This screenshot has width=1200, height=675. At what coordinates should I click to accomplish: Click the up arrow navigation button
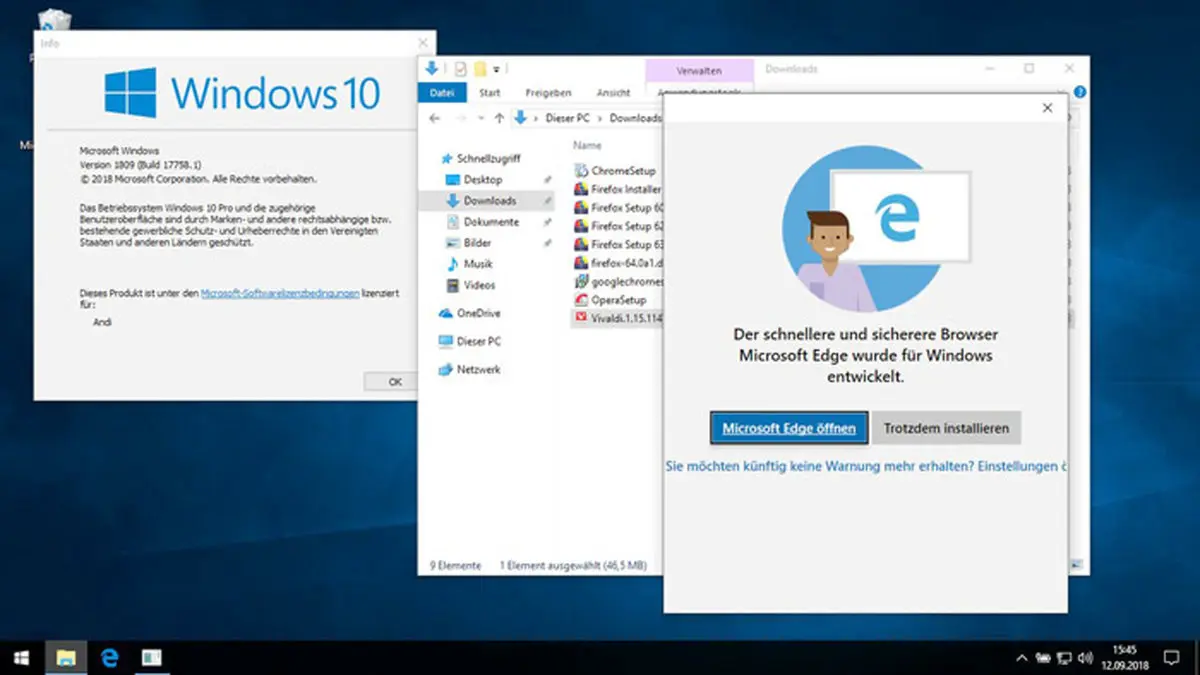499,118
